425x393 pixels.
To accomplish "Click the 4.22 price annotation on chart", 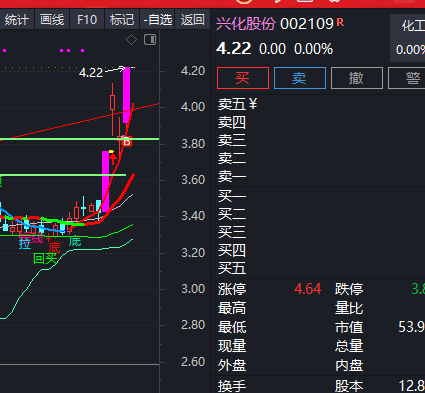I will [91, 72].
